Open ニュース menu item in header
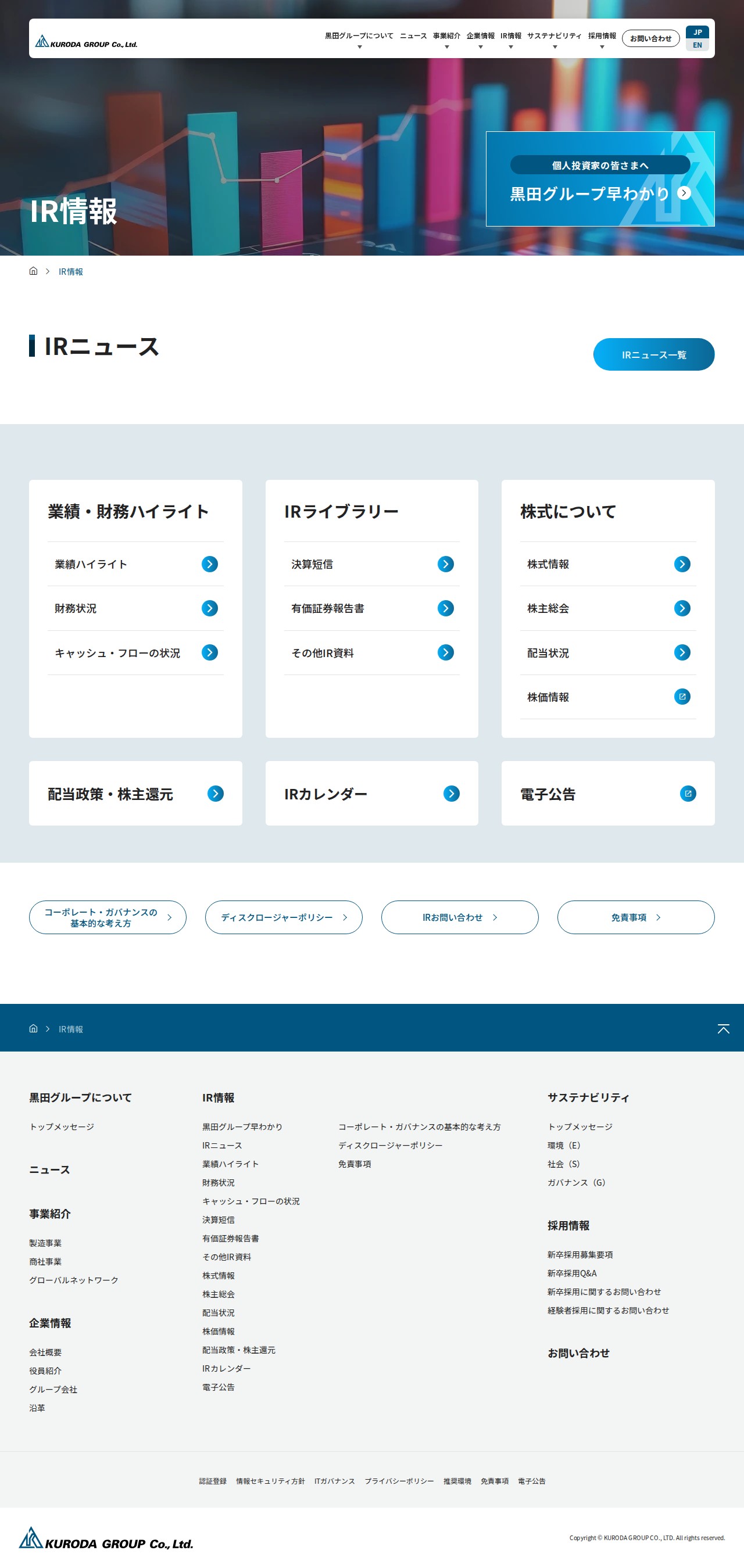Image resolution: width=744 pixels, height=1568 pixels. pyautogui.click(x=413, y=36)
